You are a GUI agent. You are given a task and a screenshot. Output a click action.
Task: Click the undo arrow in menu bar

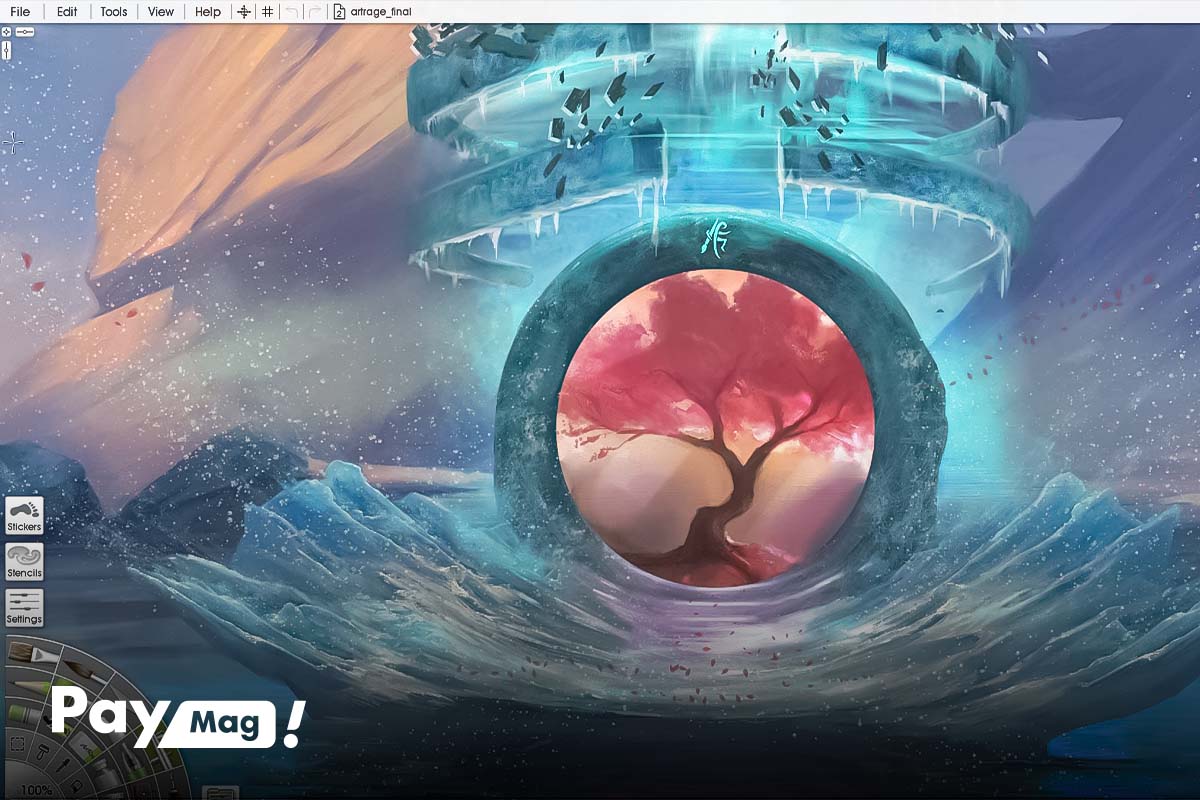[x=291, y=12]
